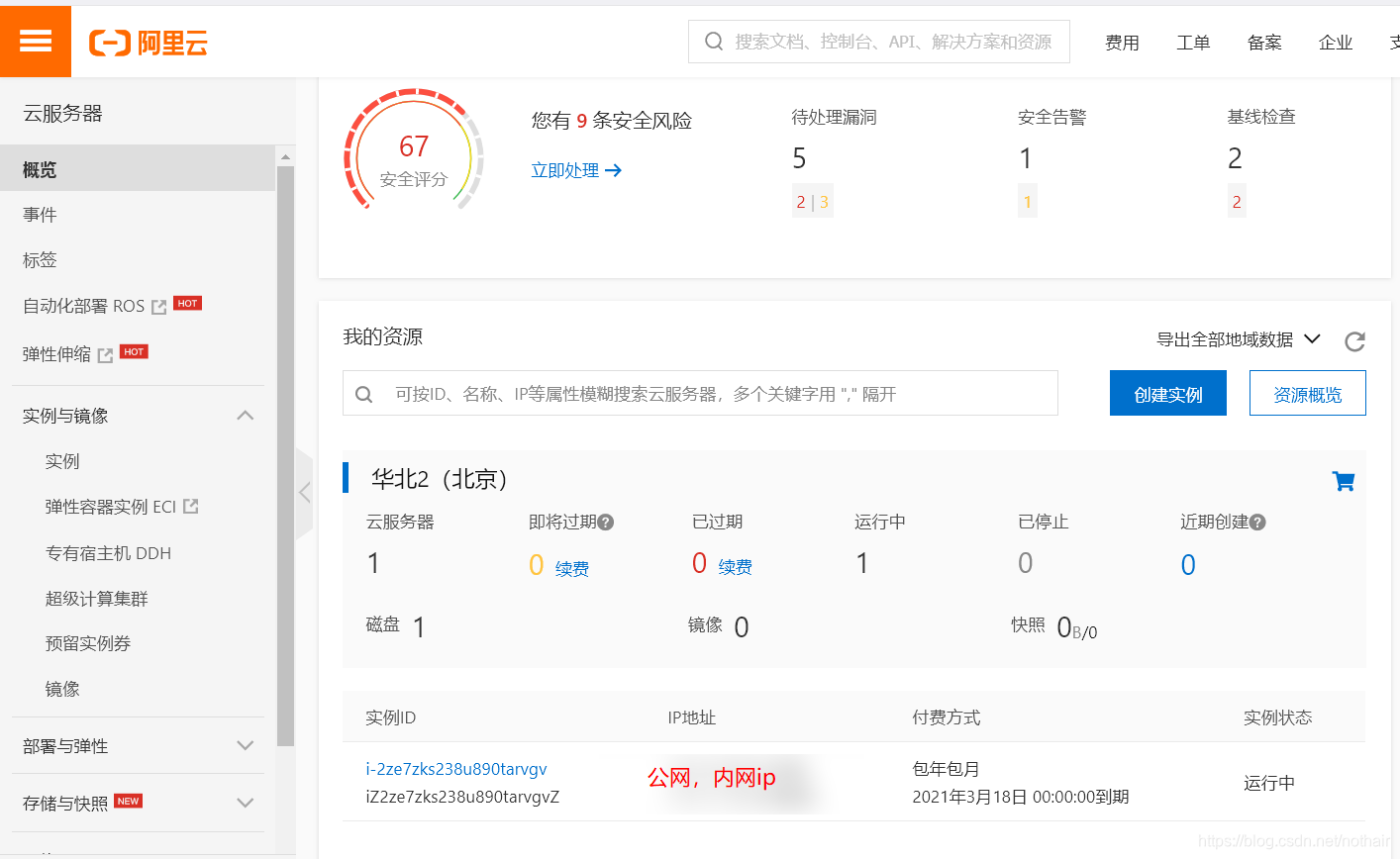Click the 磁盘 count 1
The image size is (1400, 859).
(x=419, y=626)
